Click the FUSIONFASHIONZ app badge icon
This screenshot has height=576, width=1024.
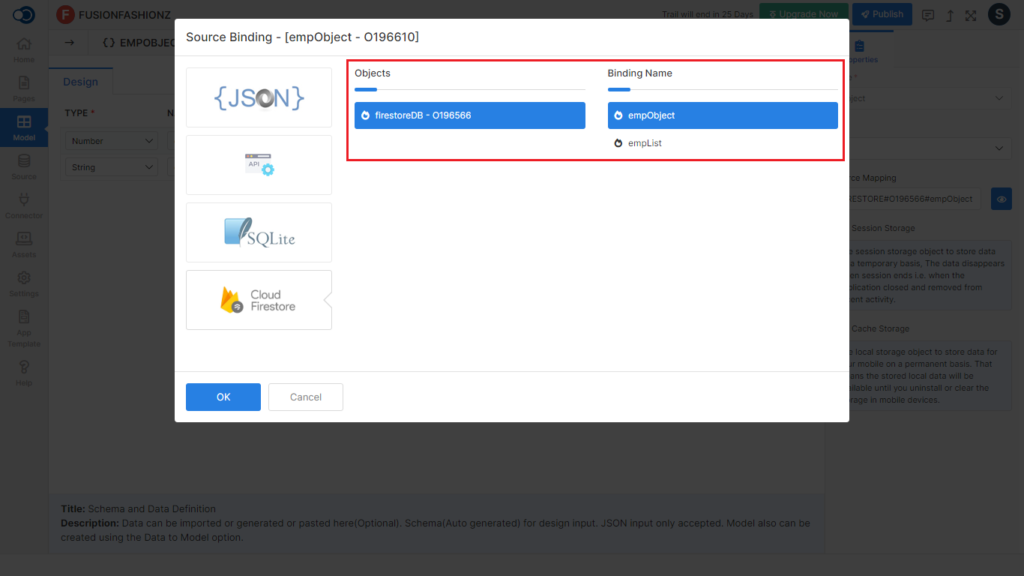pyautogui.click(x=65, y=14)
